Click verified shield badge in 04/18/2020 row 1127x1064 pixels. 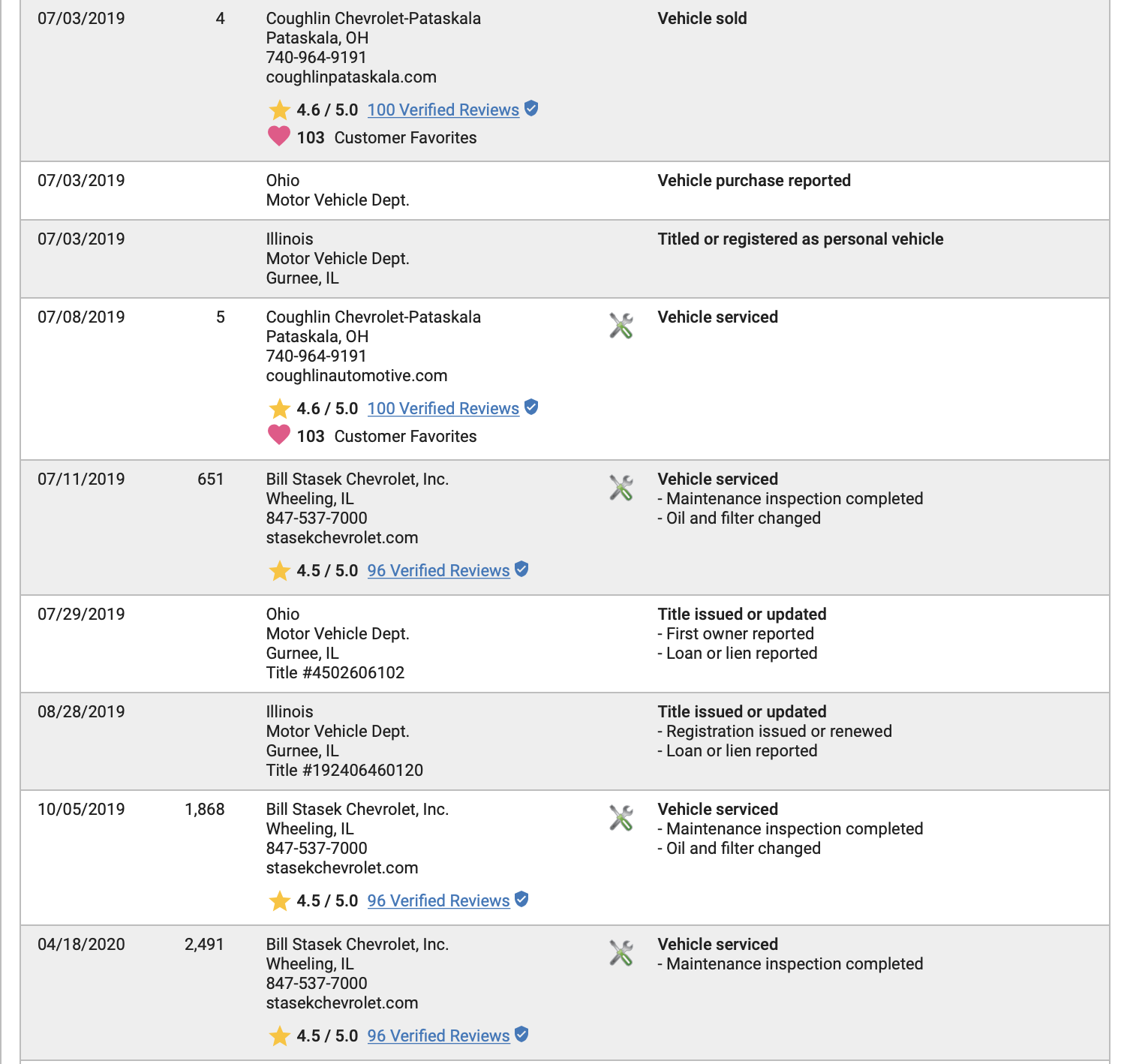[x=521, y=1034]
